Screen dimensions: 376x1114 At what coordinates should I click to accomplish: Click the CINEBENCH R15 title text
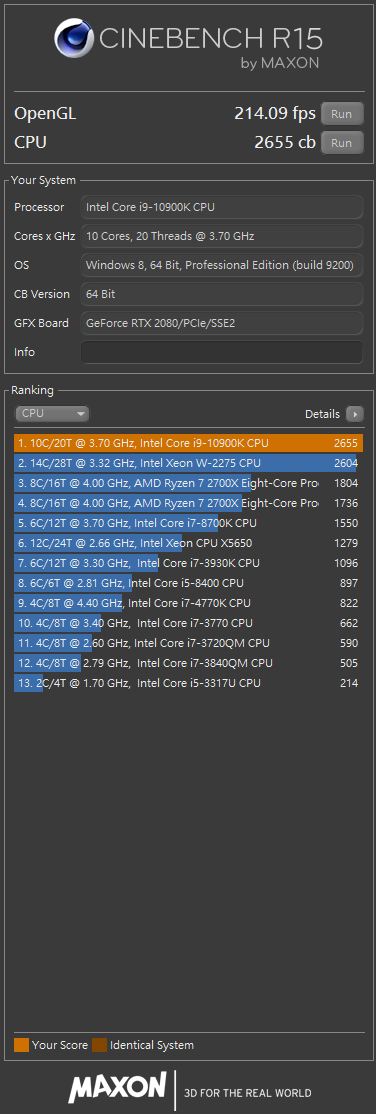click(x=210, y=38)
